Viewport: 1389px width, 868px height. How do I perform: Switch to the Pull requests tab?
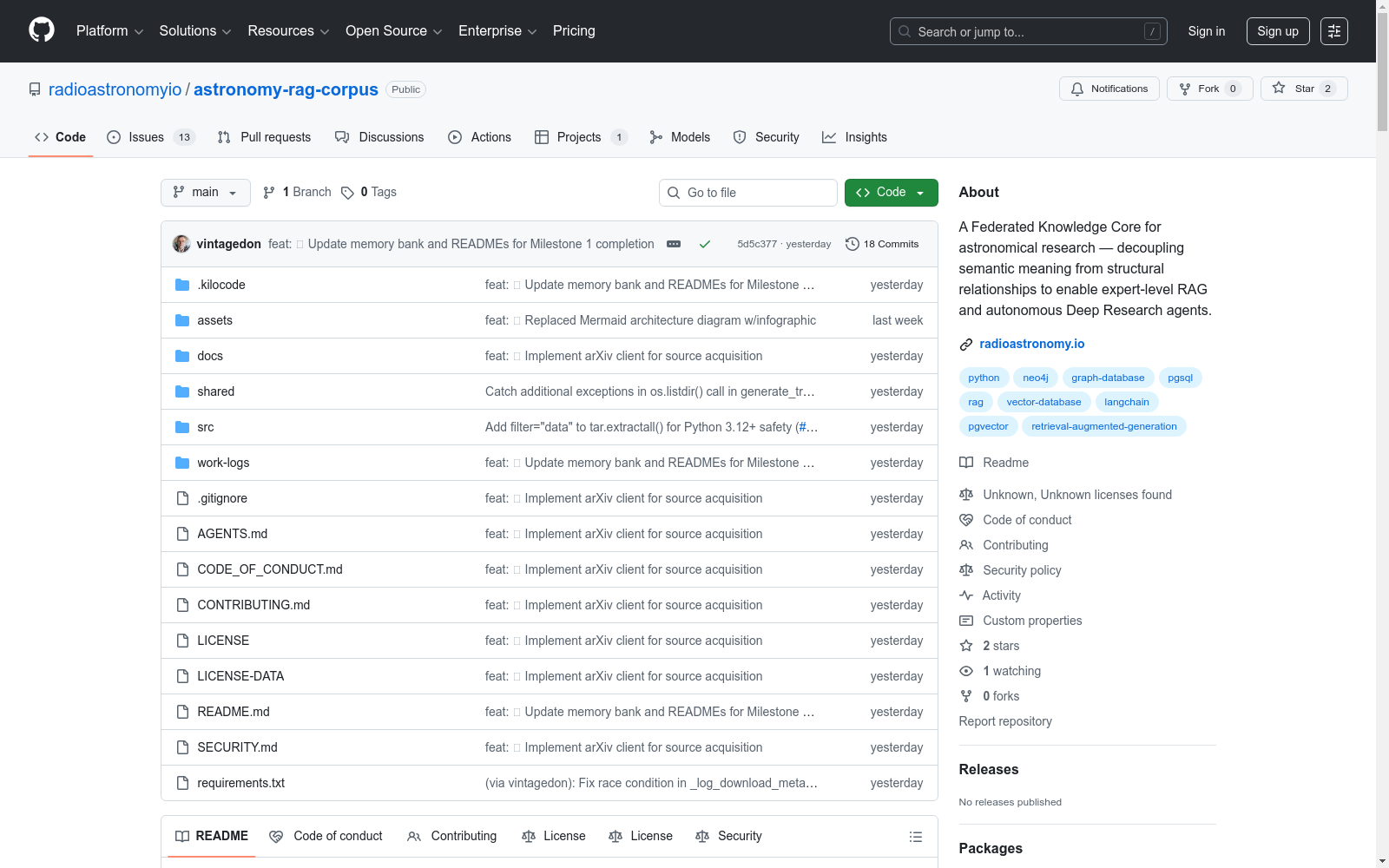[x=264, y=137]
